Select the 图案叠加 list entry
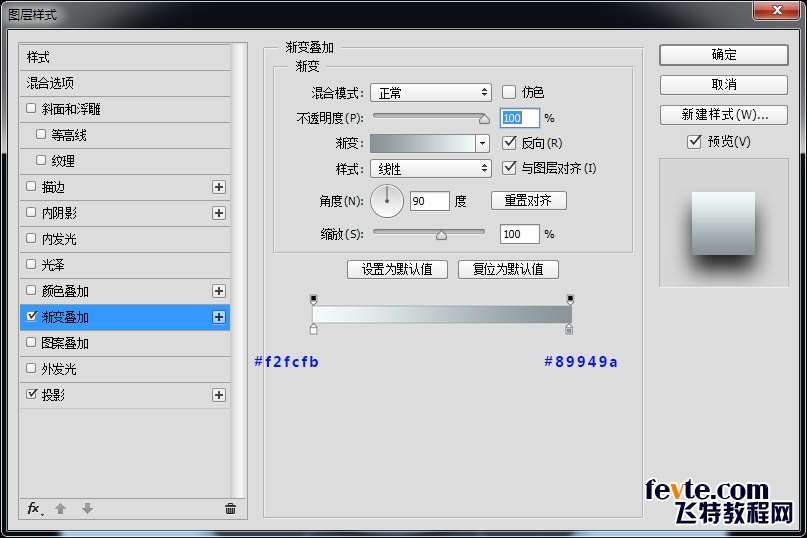The height and width of the screenshot is (538, 807). 125,343
